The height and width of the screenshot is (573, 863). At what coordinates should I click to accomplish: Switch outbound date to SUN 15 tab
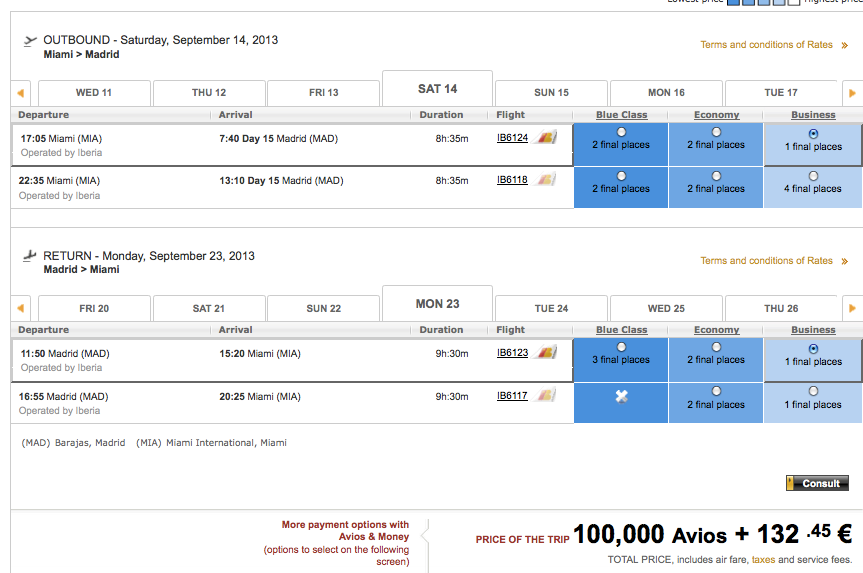(551, 93)
